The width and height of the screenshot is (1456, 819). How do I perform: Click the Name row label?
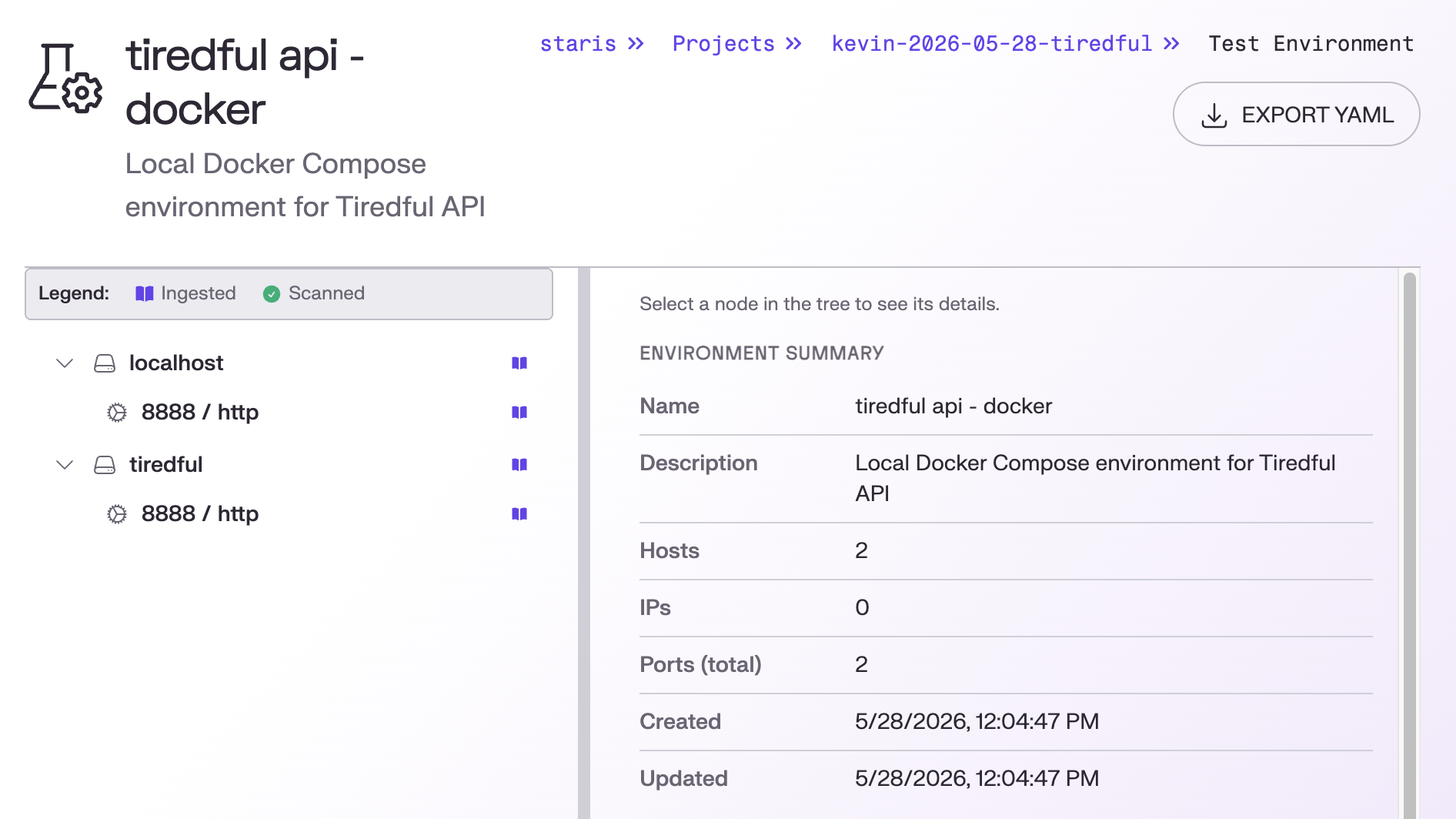pyautogui.click(x=670, y=406)
